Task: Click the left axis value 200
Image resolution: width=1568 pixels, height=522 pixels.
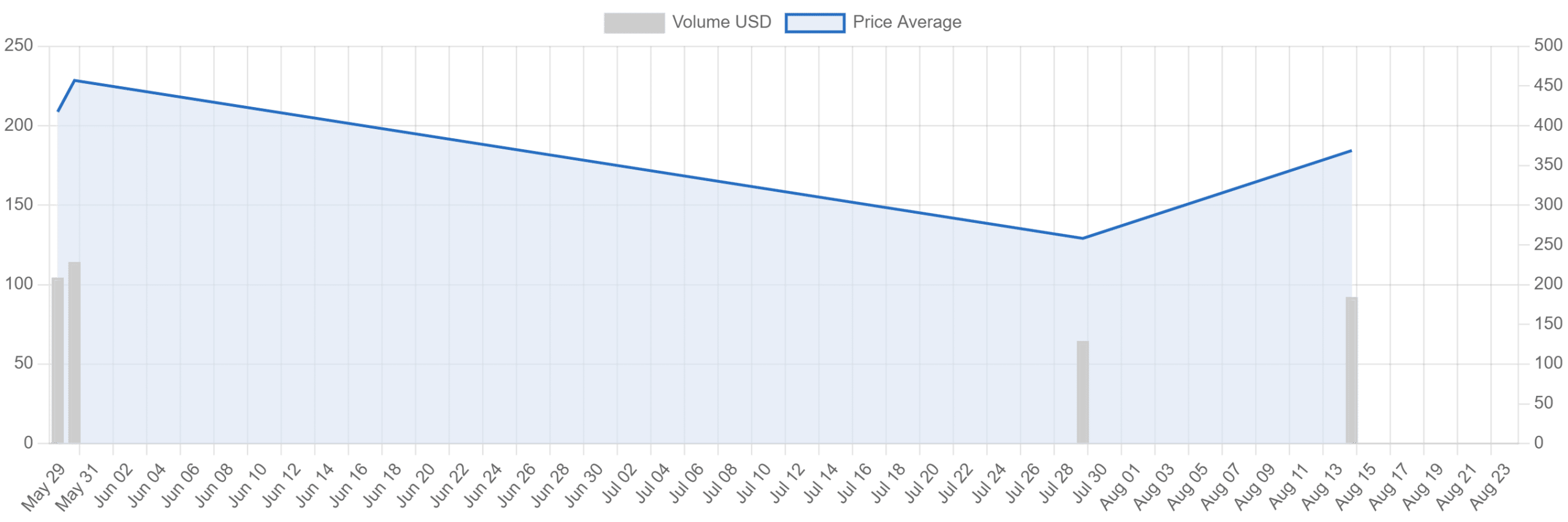Action: point(19,125)
